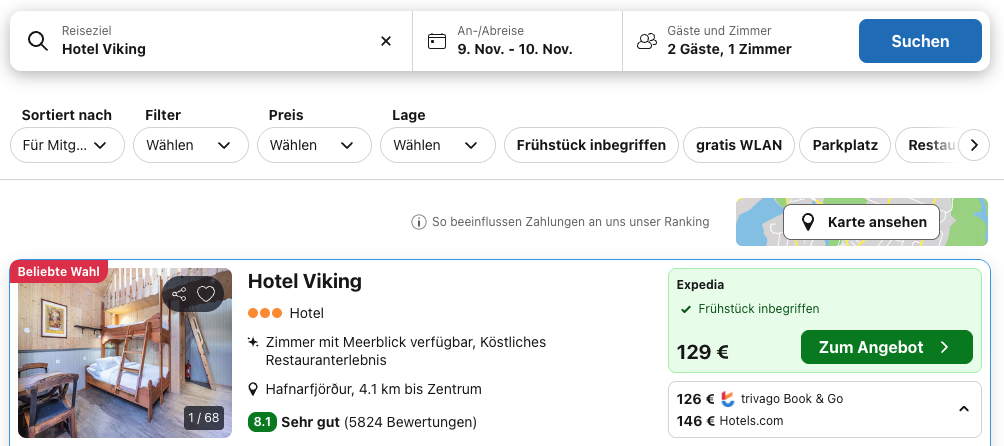Image resolution: width=1004 pixels, height=446 pixels.
Task: Click the search magnifier icon
Action: tap(38, 41)
